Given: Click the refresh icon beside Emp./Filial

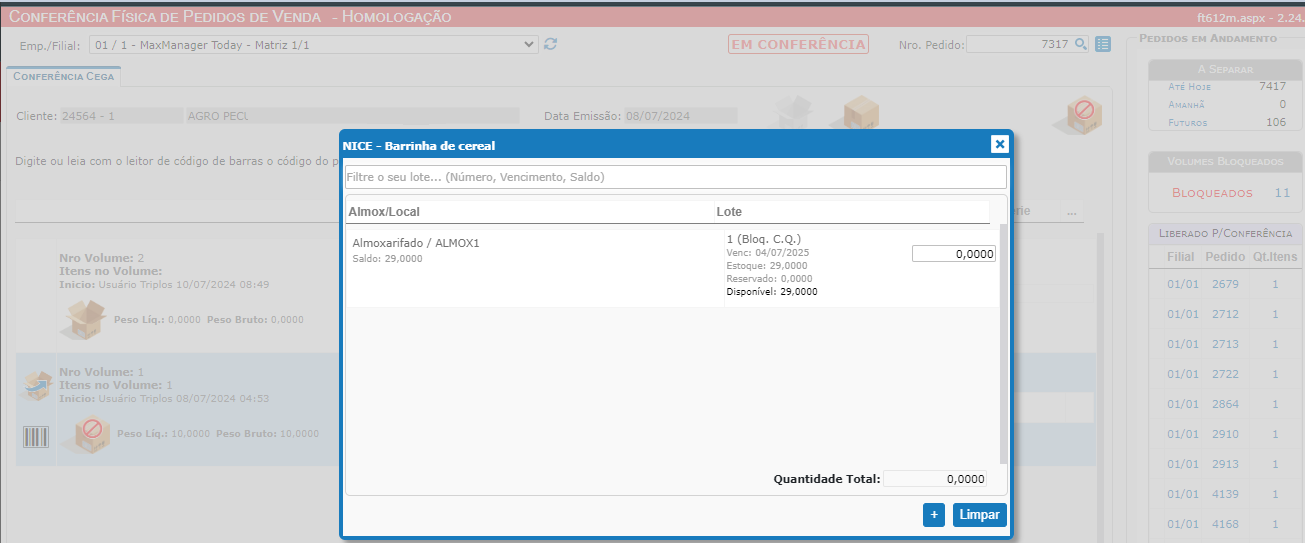Looking at the screenshot, I should (550, 44).
